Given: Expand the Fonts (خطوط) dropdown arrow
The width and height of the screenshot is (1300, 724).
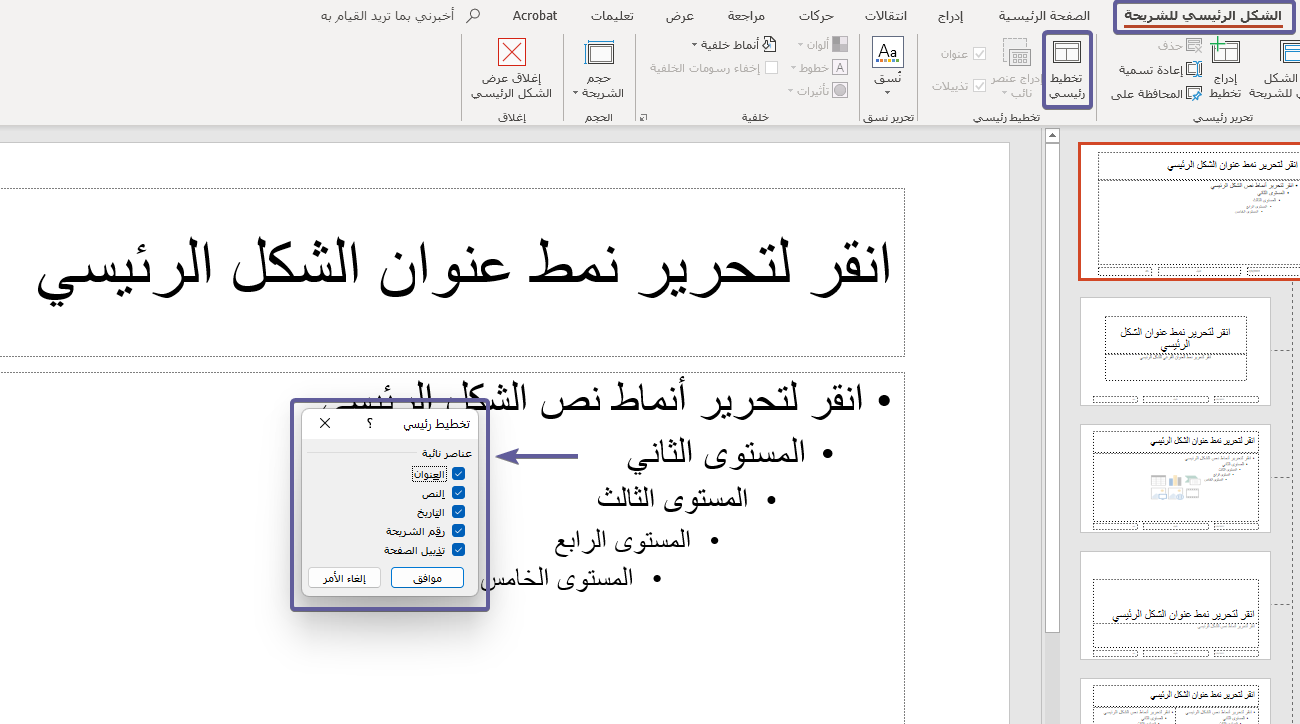Looking at the screenshot, I should tap(794, 68).
